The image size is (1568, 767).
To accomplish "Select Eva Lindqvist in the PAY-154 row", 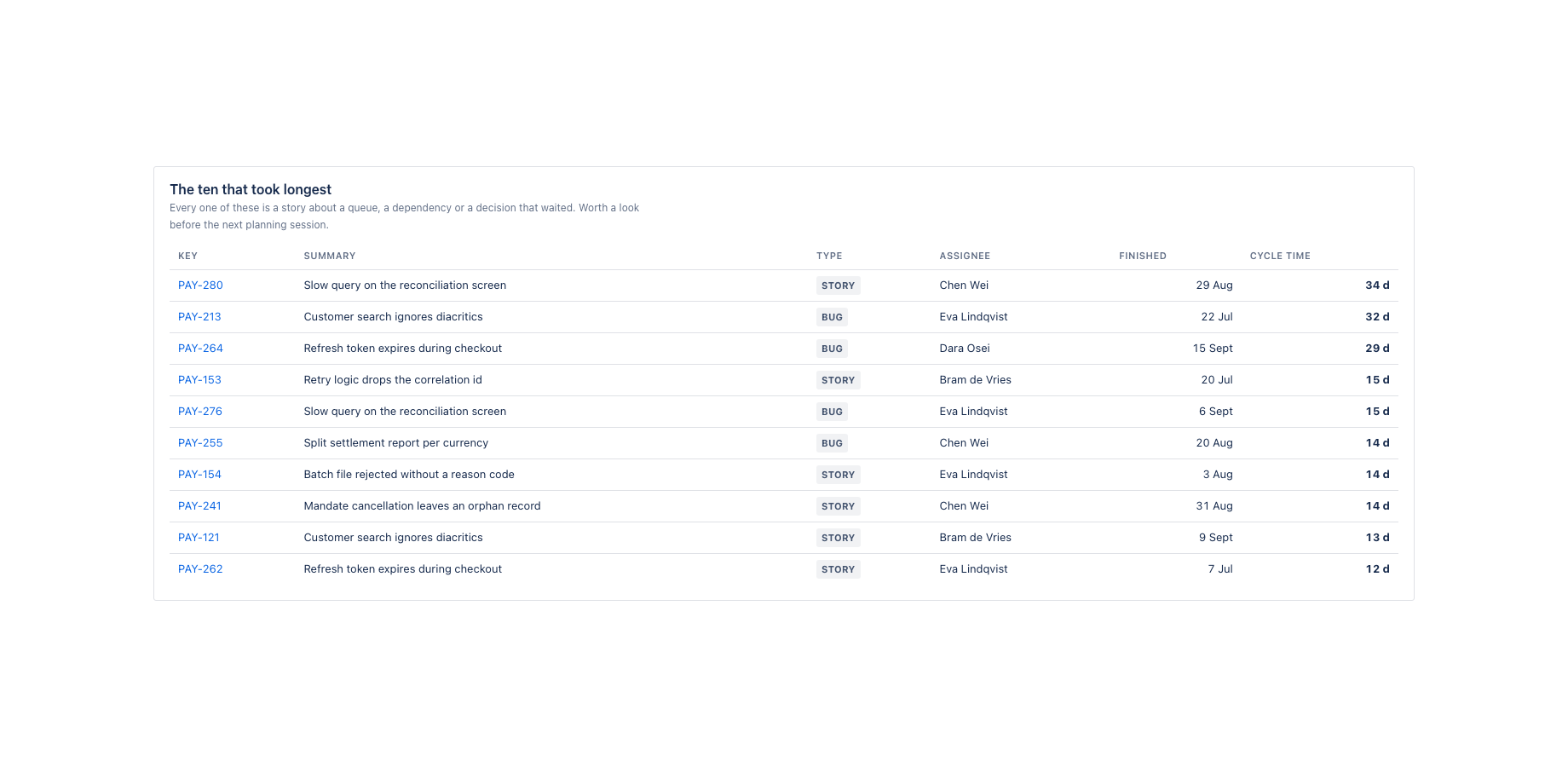I will 973,475.
